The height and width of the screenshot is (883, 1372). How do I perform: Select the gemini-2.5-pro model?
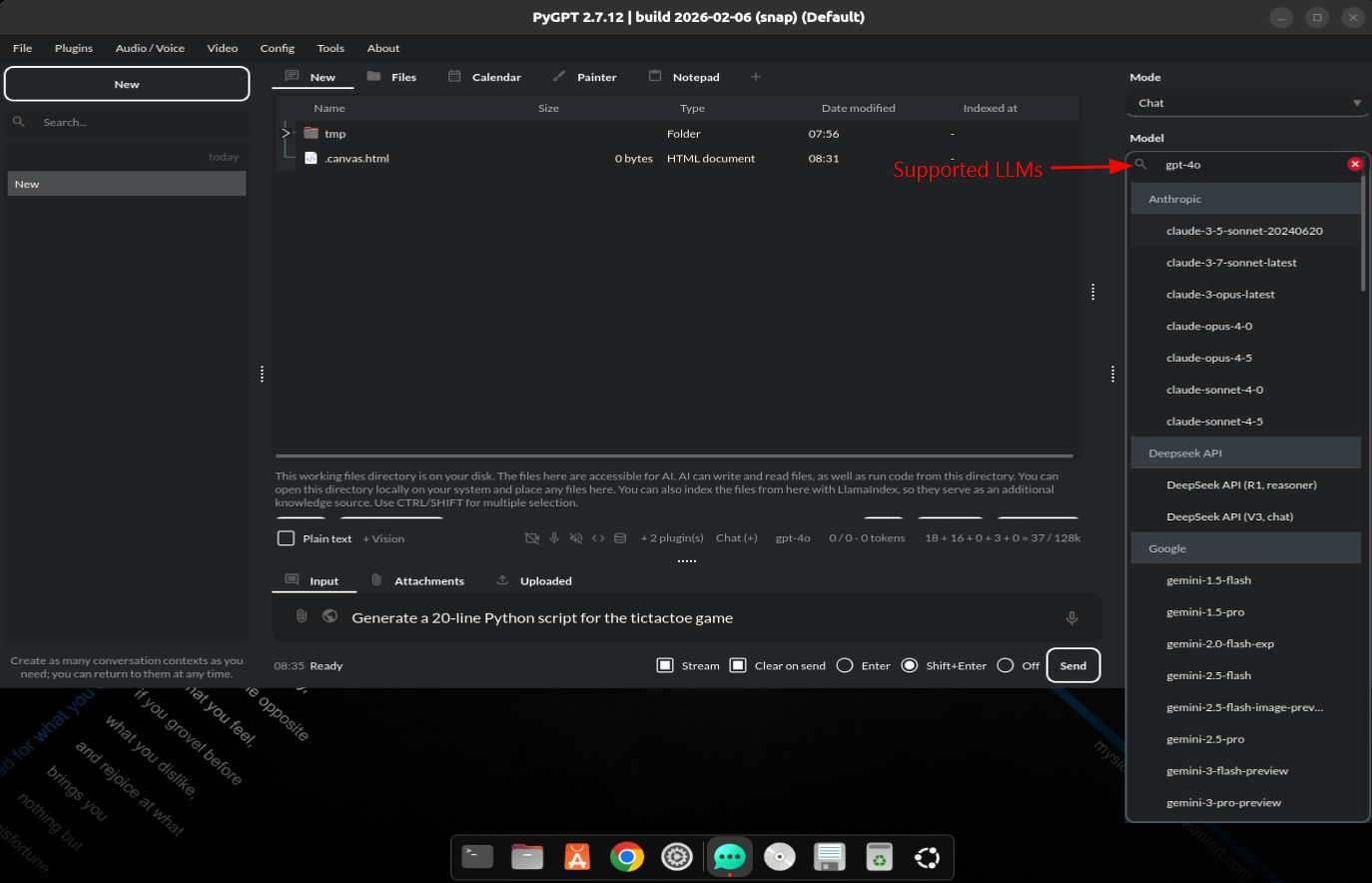tap(1245, 739)
